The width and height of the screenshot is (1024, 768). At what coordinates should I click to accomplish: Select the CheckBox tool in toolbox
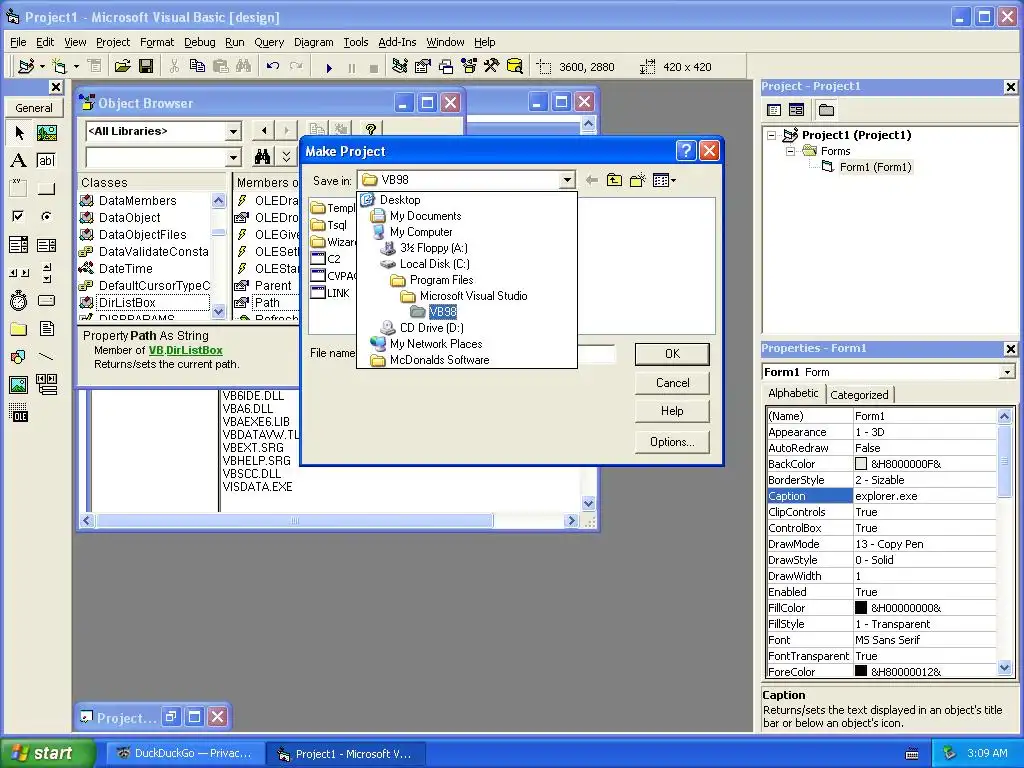tap(19, 216)
